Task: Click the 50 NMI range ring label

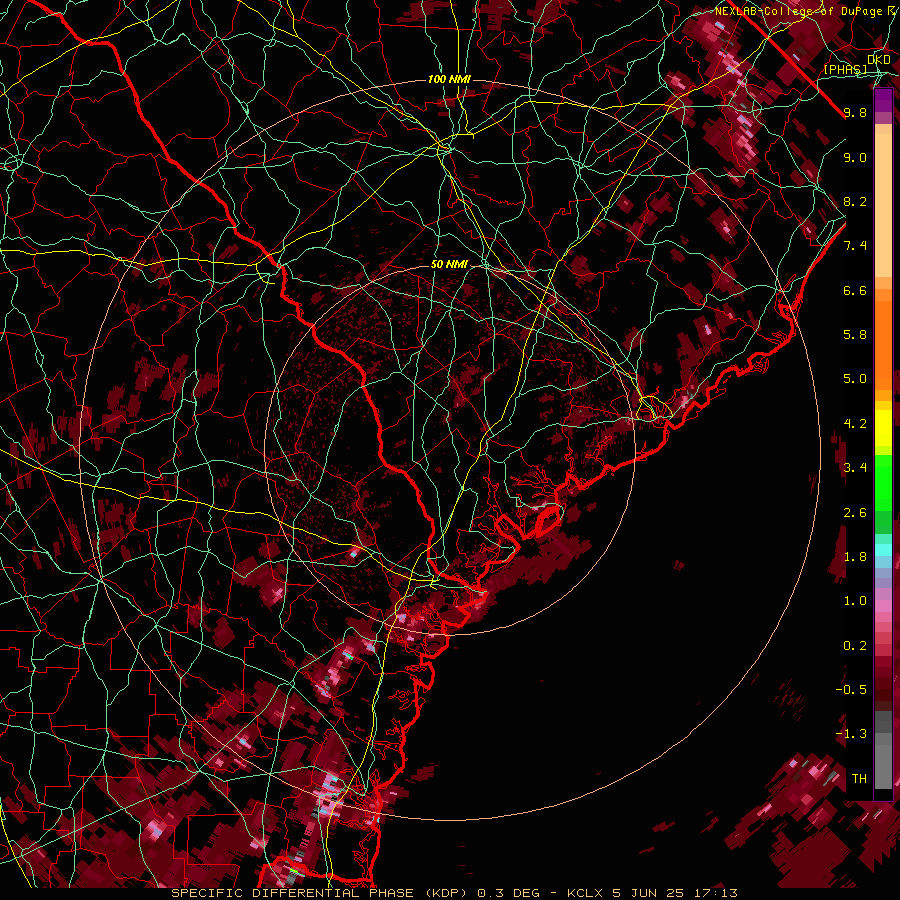Action: click(449, 265)
